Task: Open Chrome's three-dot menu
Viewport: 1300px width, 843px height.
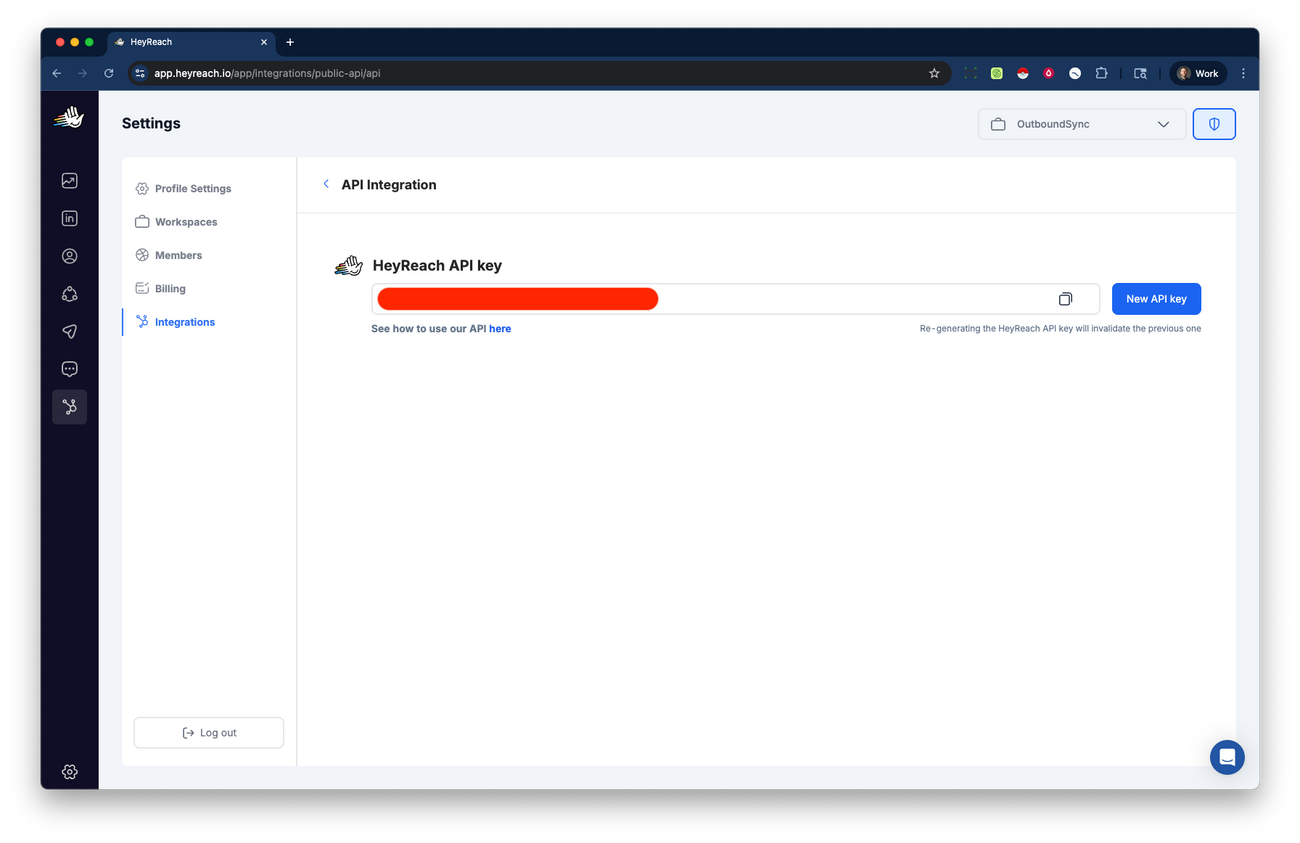Action: click(1243, 73)
